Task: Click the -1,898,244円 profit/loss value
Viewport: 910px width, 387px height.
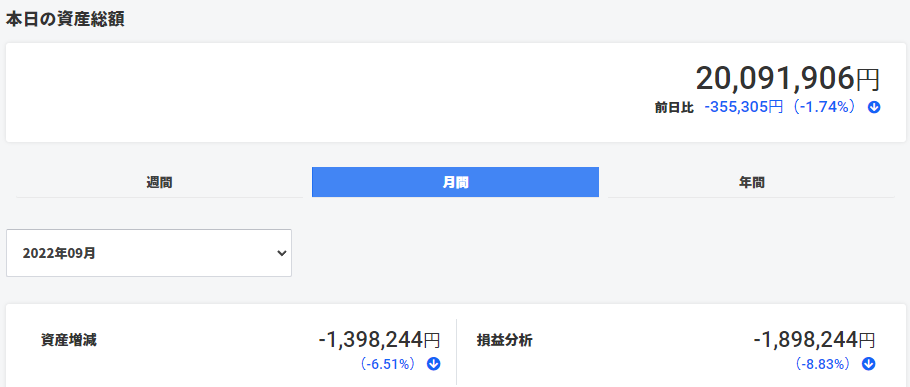Action: pos(814,339)
